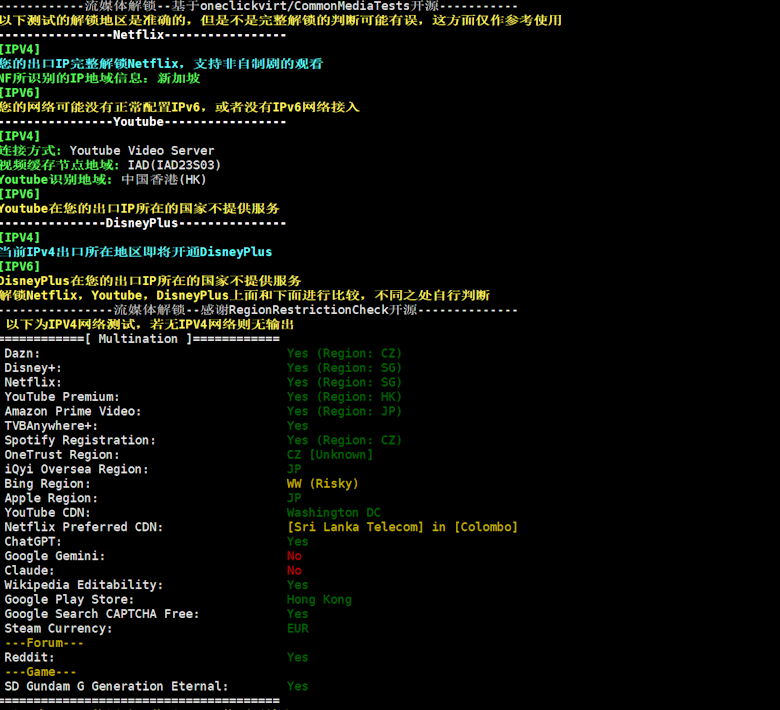
Task: Click the 'NF所识别的IP地域信息' line
Action: pos(100,78)
